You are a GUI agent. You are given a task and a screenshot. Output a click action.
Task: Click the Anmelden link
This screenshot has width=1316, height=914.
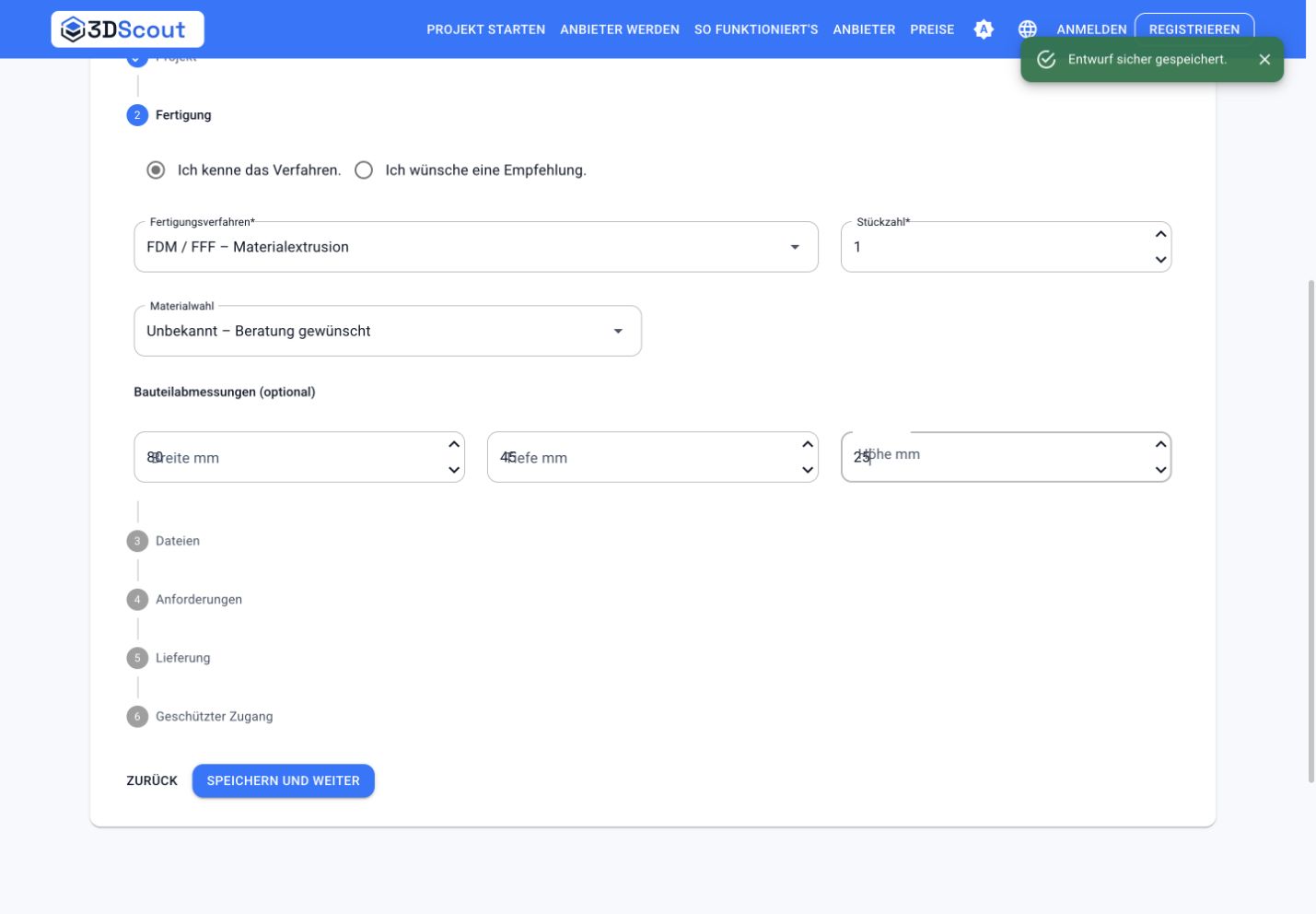click(x=1091, y=29)
